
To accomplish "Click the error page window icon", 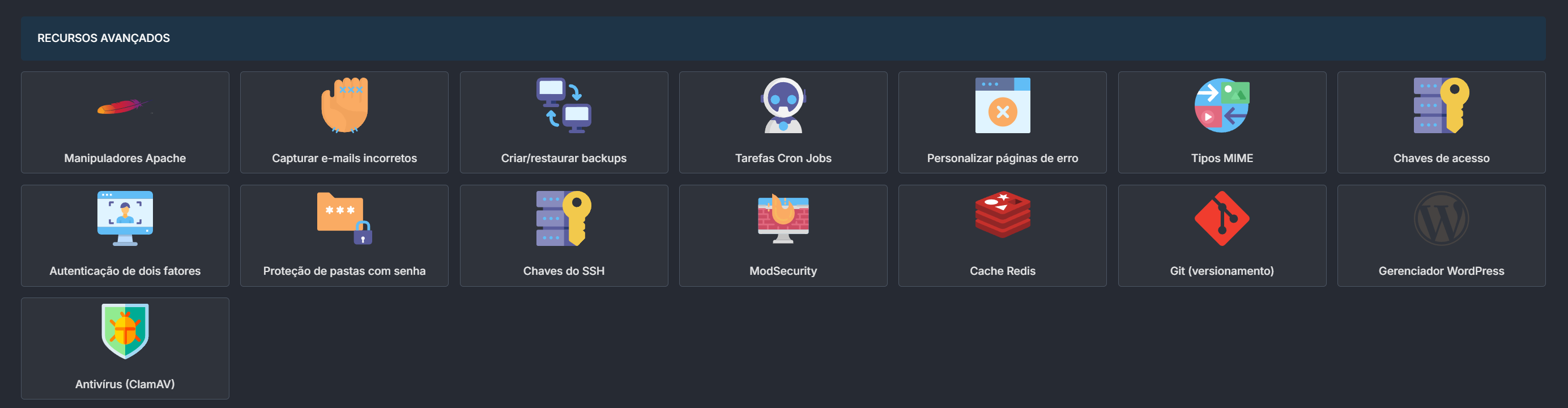I will coord(1003,105).
